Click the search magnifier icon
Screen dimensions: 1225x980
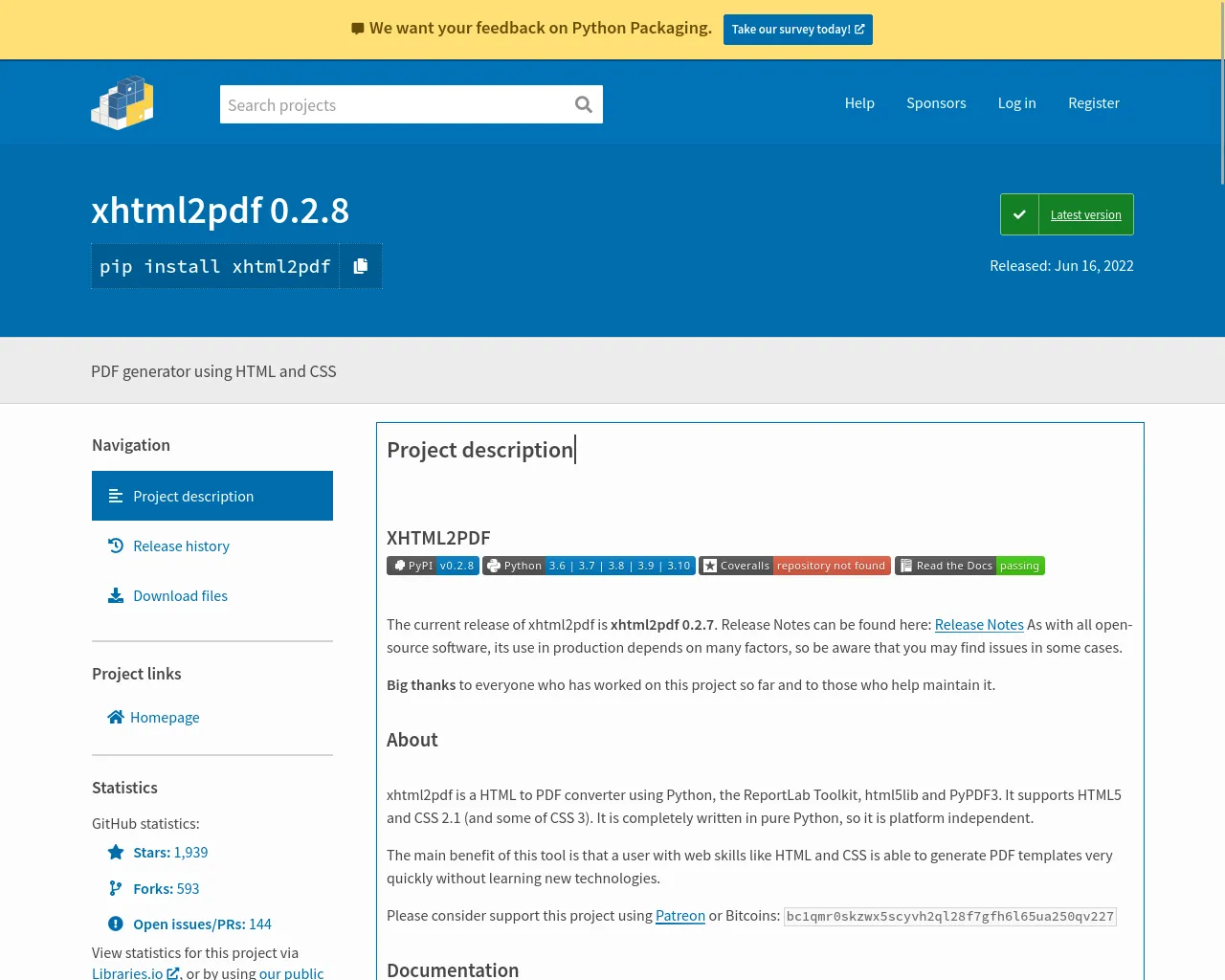583,104
